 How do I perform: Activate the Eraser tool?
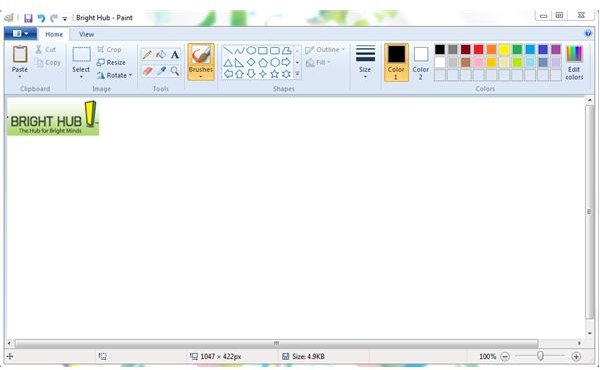(147, 71)
